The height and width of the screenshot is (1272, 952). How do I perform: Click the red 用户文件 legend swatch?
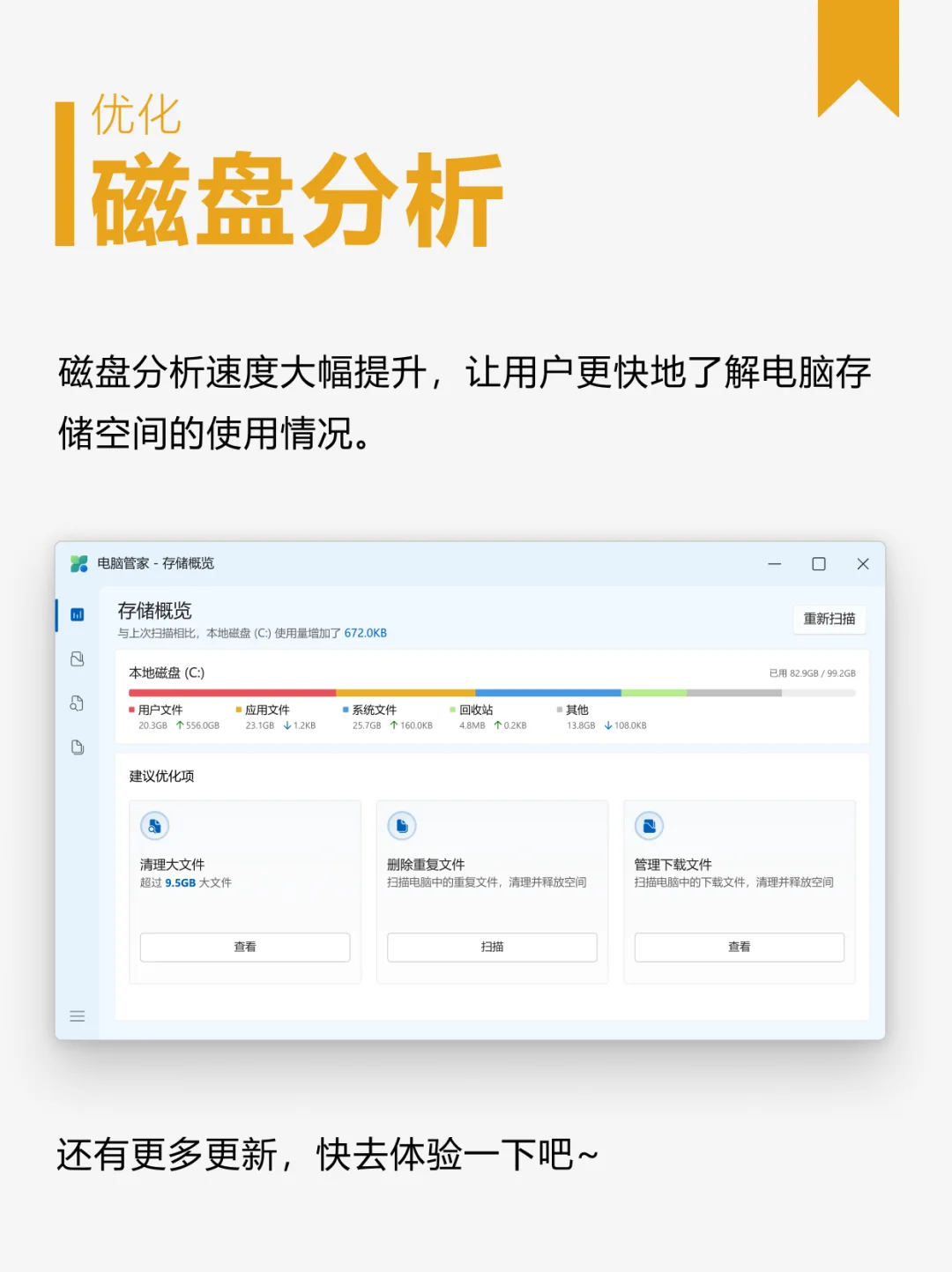coord(132,710)
